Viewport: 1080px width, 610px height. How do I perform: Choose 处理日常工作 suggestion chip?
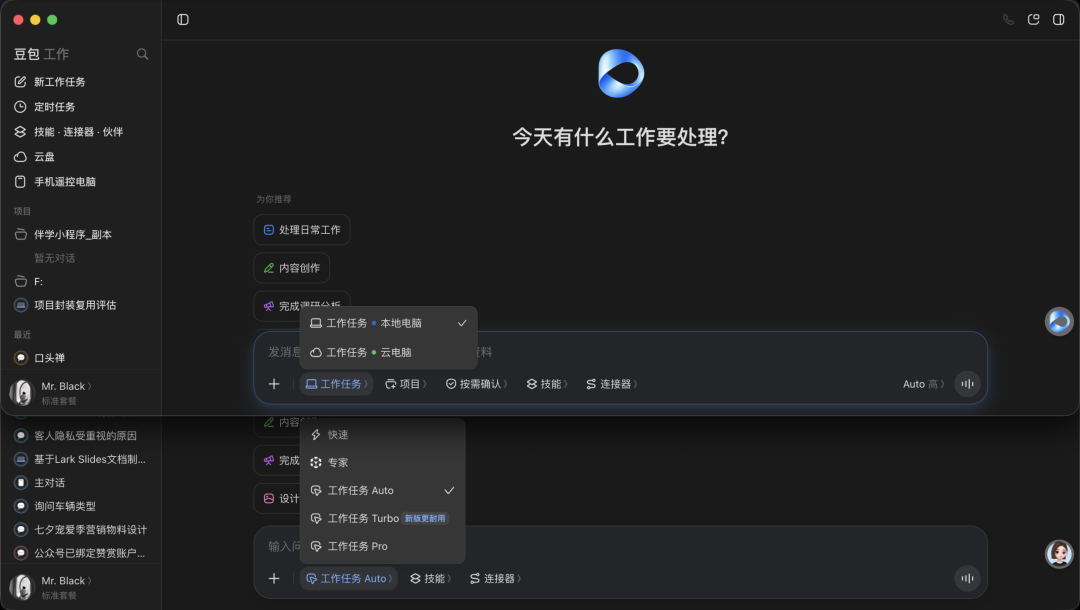(302, 230)
